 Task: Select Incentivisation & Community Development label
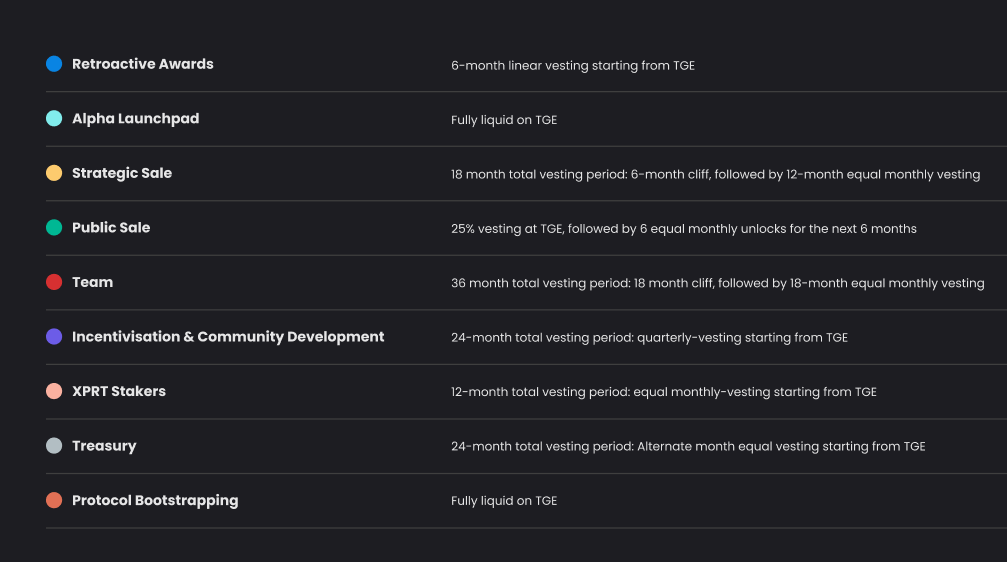227,337
